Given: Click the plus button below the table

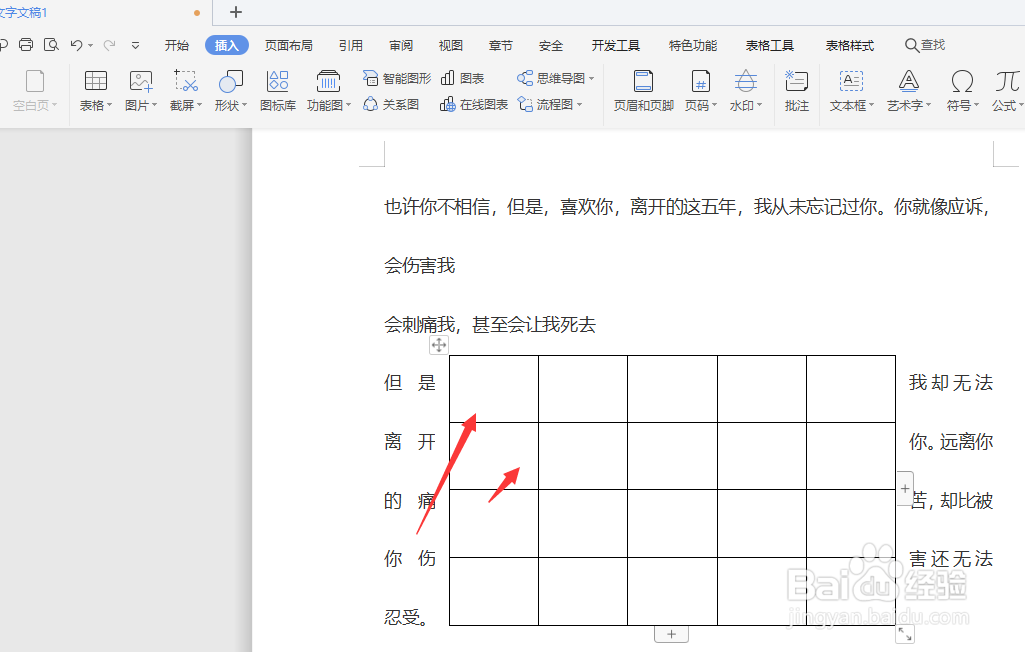Looking at the screenshot, I should [x=671, y=633].
